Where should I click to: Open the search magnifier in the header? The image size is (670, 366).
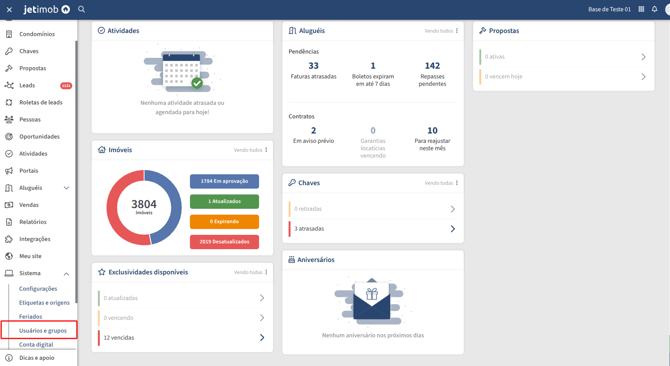81,9
